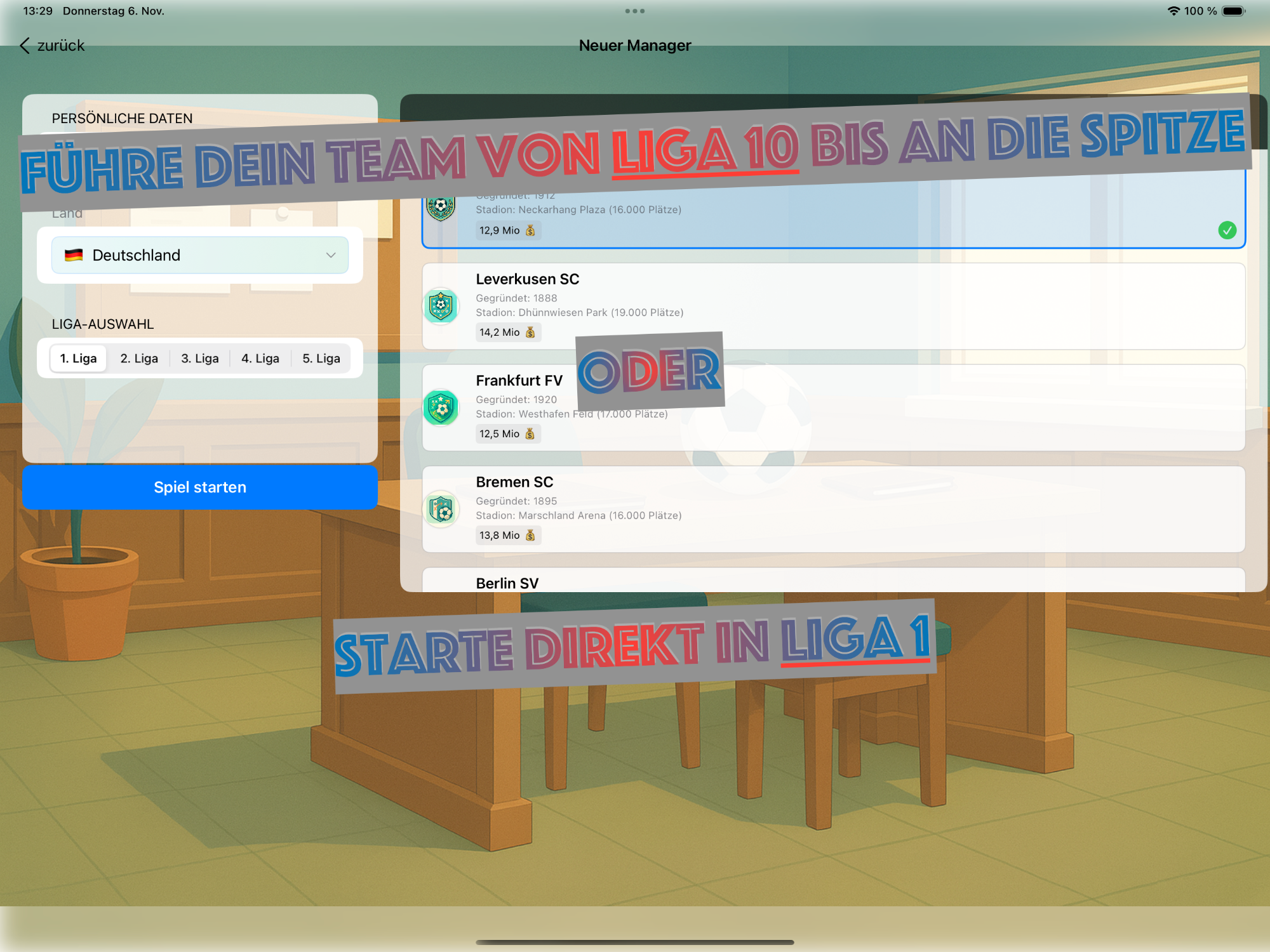This screenshot has width=1270, height=952.
Task: Tap the three-dot multitasking indicator
Action: (x=634, y=11)
